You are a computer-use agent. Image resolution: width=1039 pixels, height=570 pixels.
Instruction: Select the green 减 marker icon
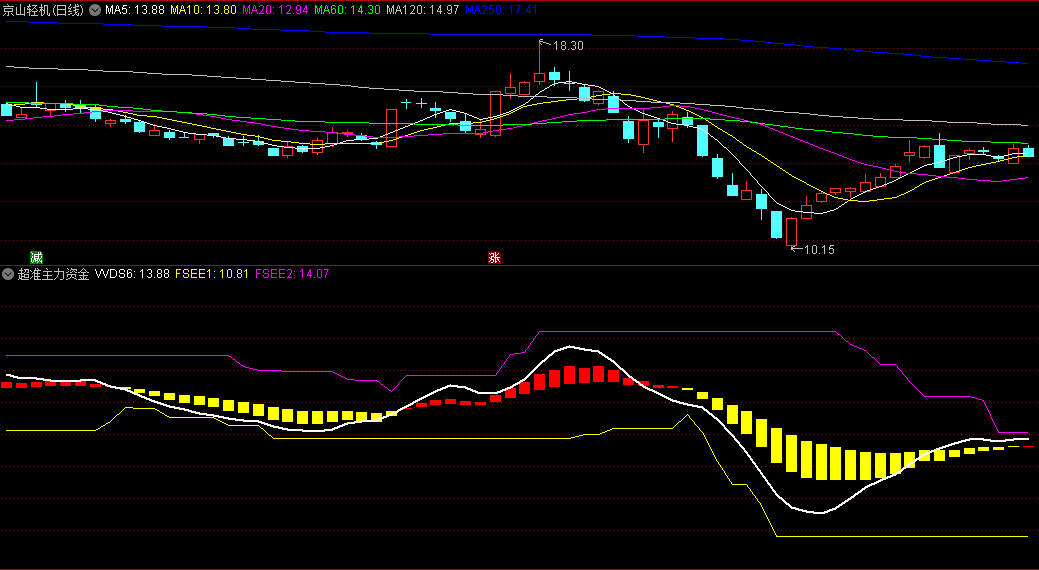click(36, 257)
